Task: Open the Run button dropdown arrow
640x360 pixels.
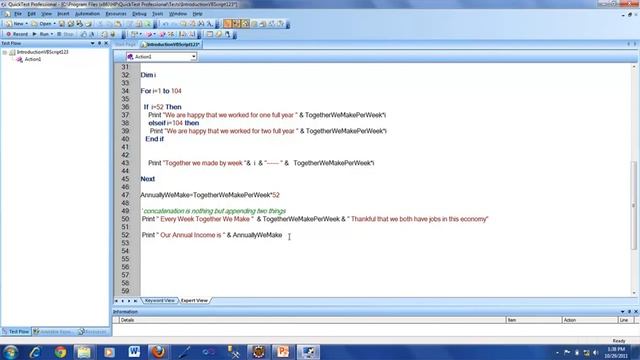Action: [x=52, y=34]
